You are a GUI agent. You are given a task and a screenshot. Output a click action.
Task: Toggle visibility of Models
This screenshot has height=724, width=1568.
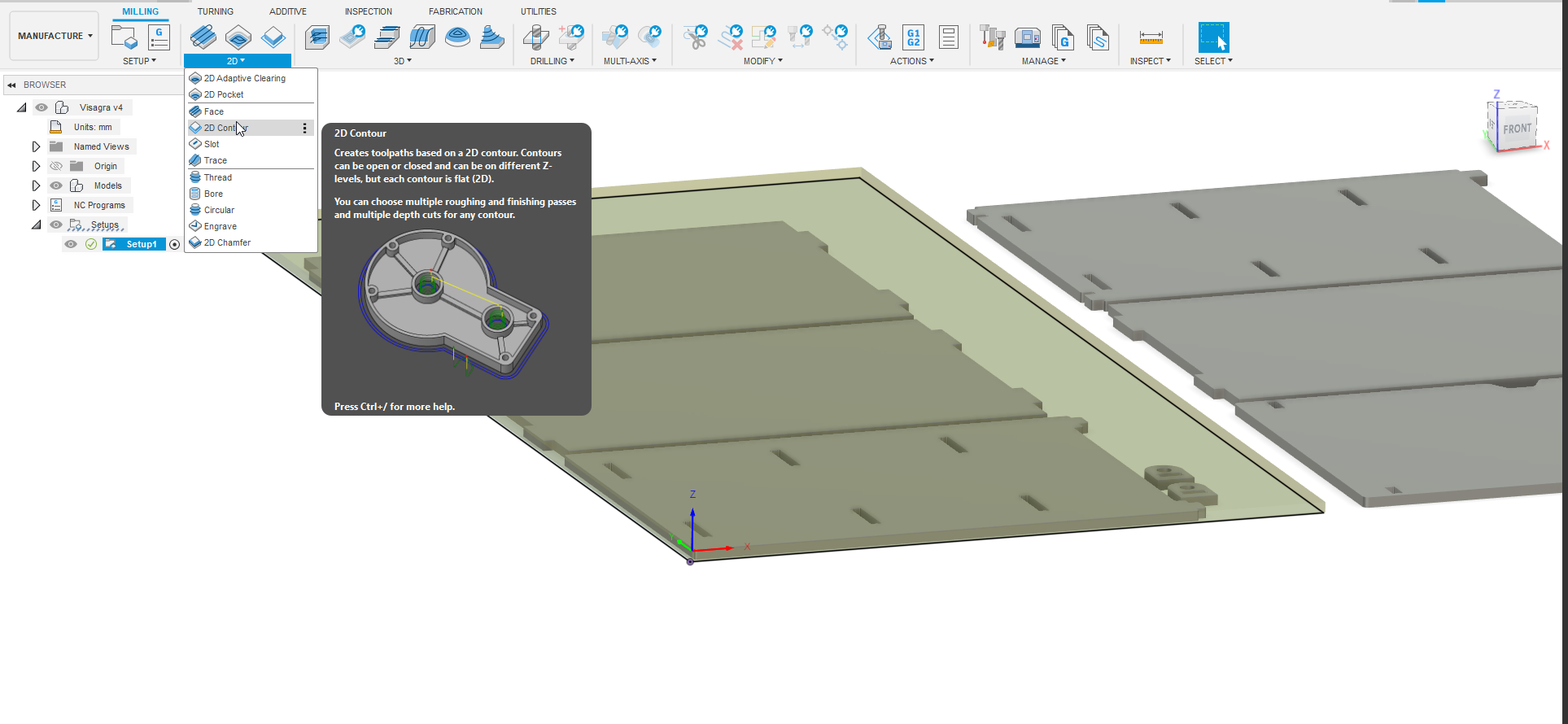tap(56, 185)
